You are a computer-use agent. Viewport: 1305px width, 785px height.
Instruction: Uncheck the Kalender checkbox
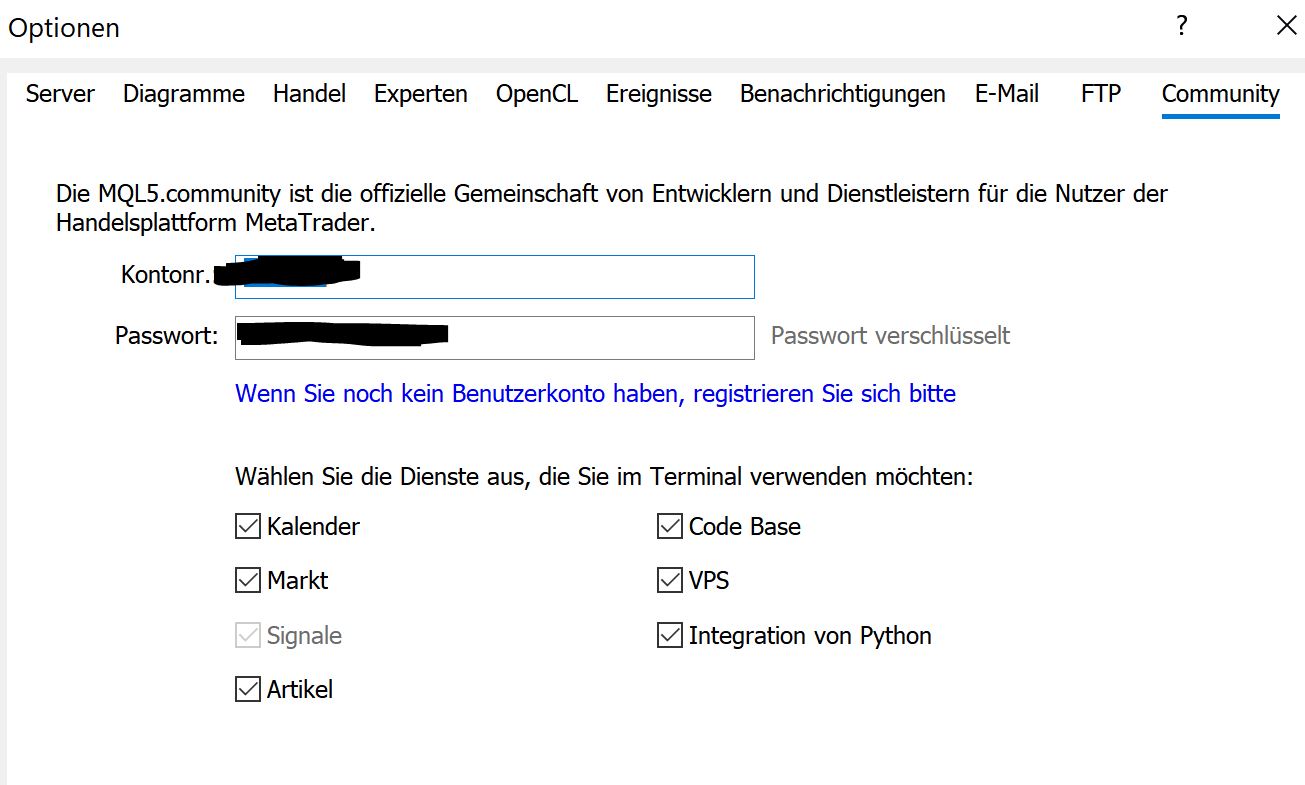pyautogui.click(x=248, y=526)
